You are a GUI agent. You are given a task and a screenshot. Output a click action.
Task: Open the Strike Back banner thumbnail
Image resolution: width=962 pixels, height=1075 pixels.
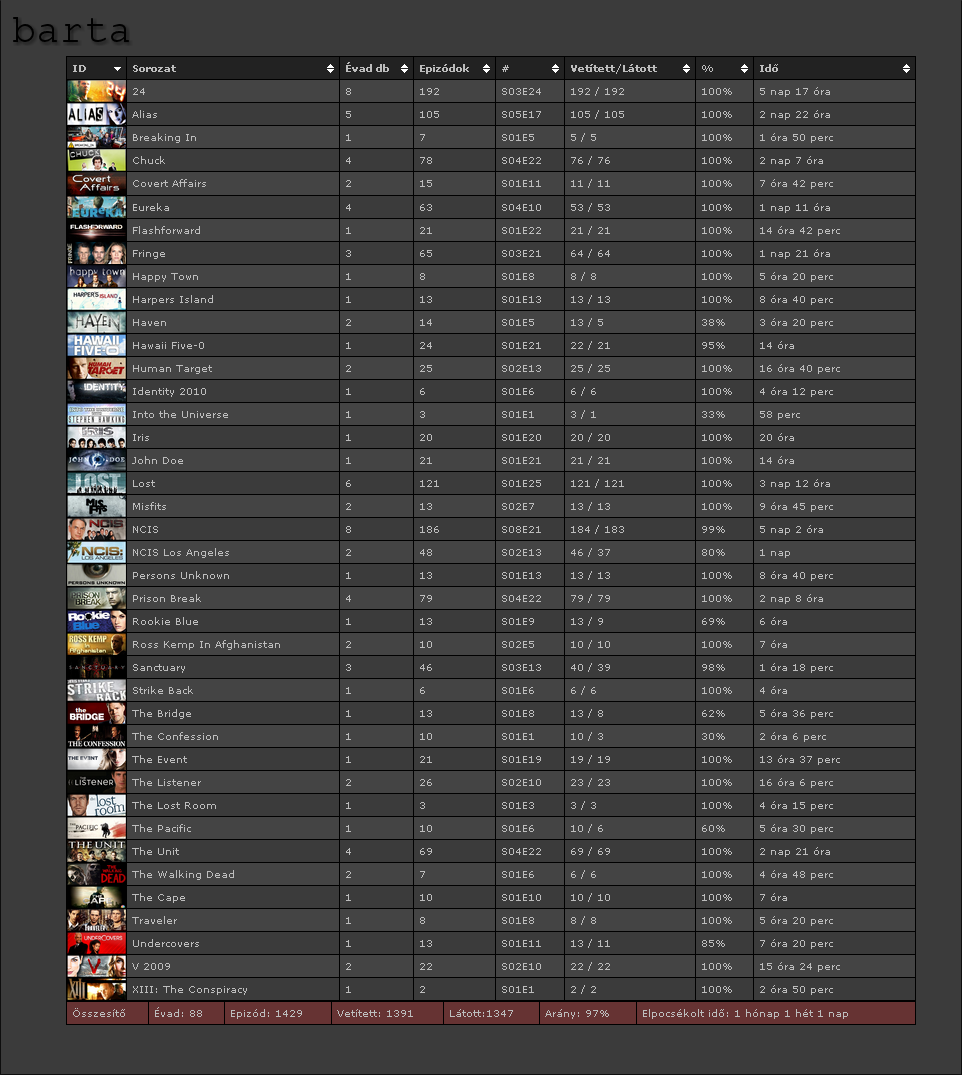tap(97, 690)
